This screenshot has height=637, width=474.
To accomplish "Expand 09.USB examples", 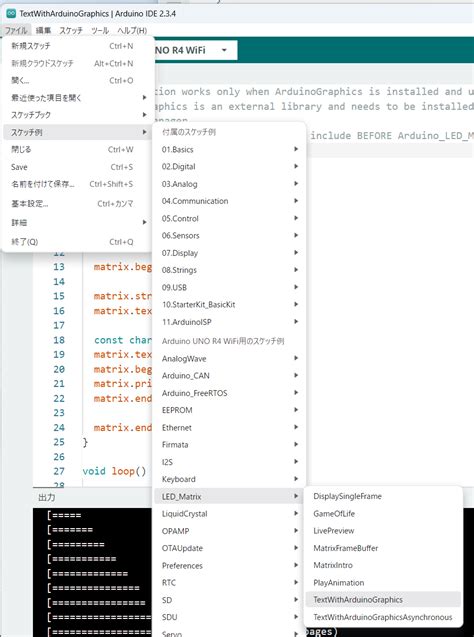I will pos(229,288).
